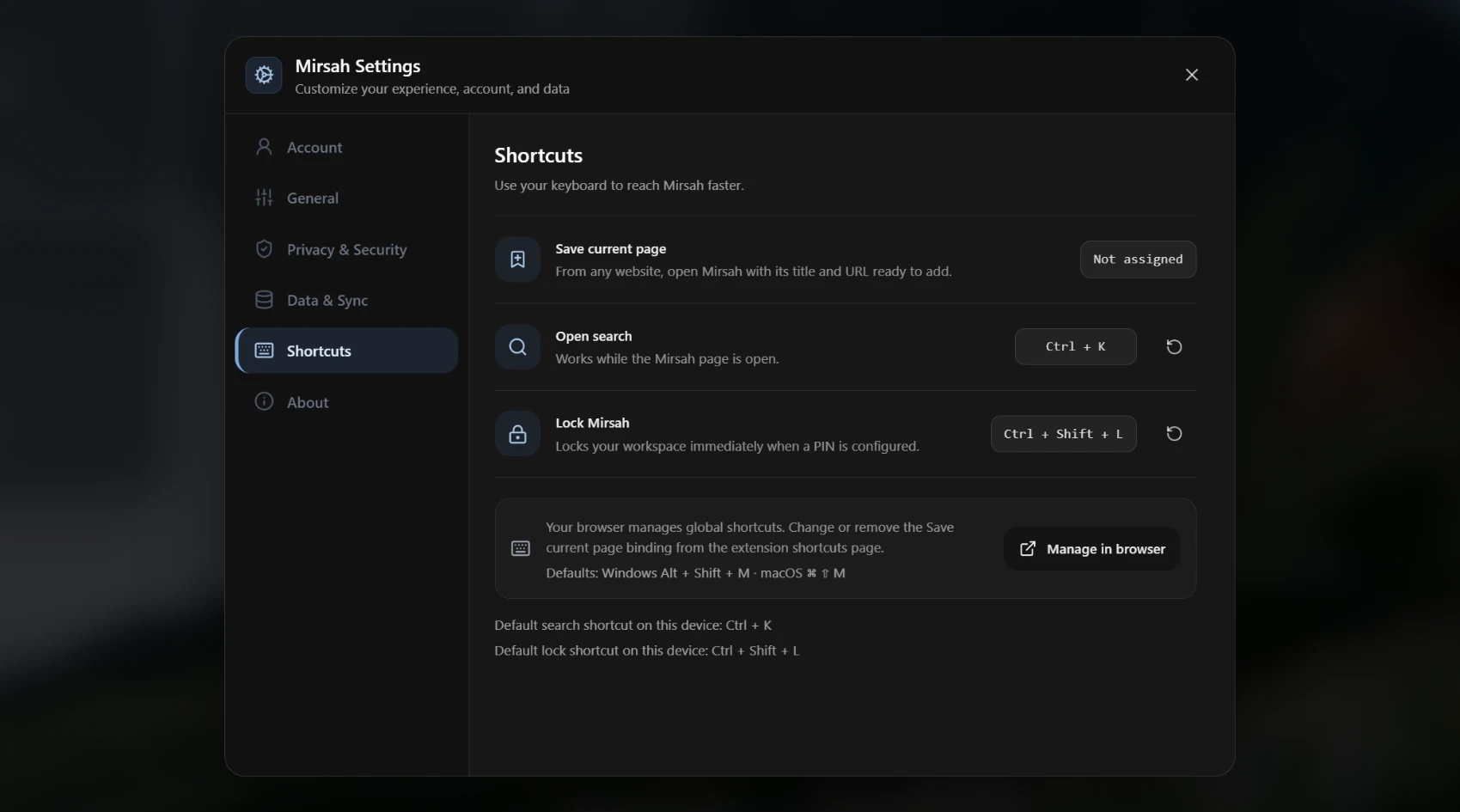The width and height of the screenshot is (1460, 812).
Task: Click the About info icon
Action: (264, 401)
